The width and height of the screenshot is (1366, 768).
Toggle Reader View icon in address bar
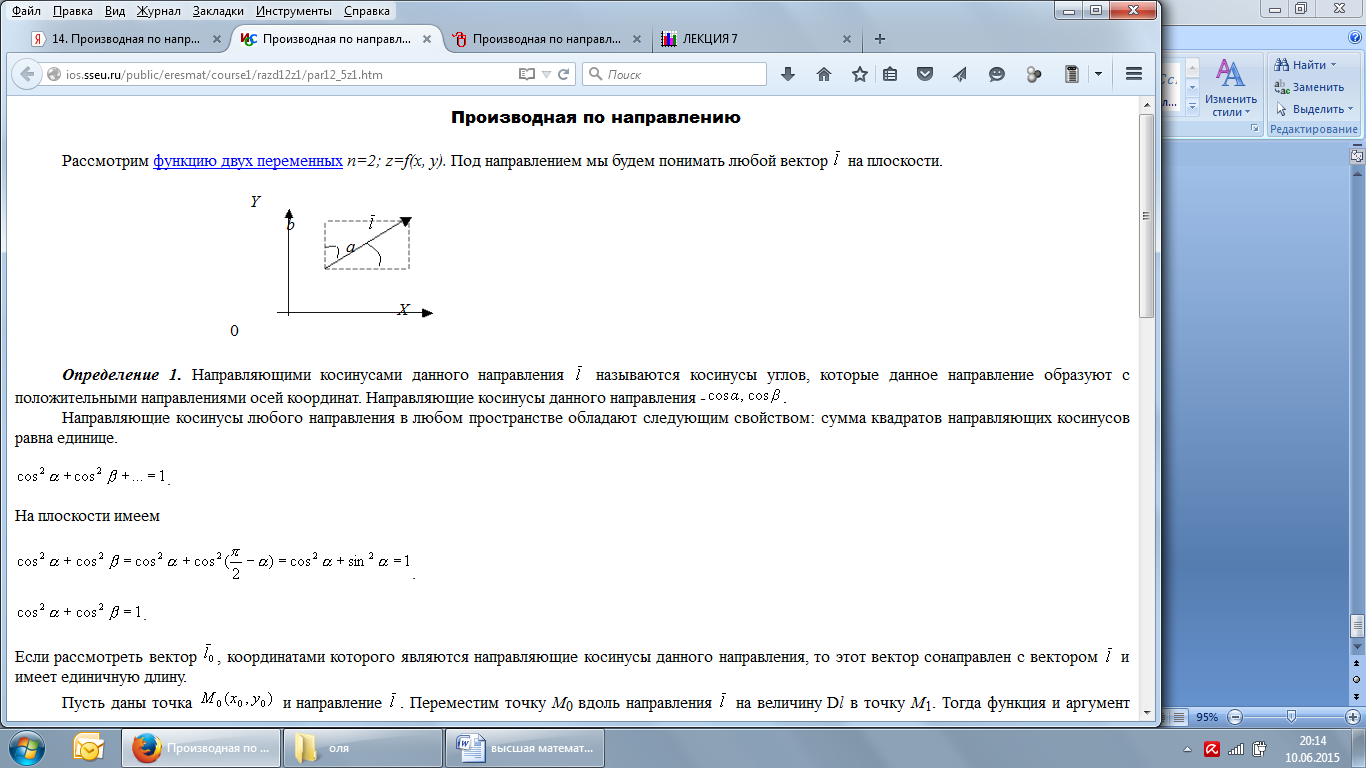(x=527, y=74)
